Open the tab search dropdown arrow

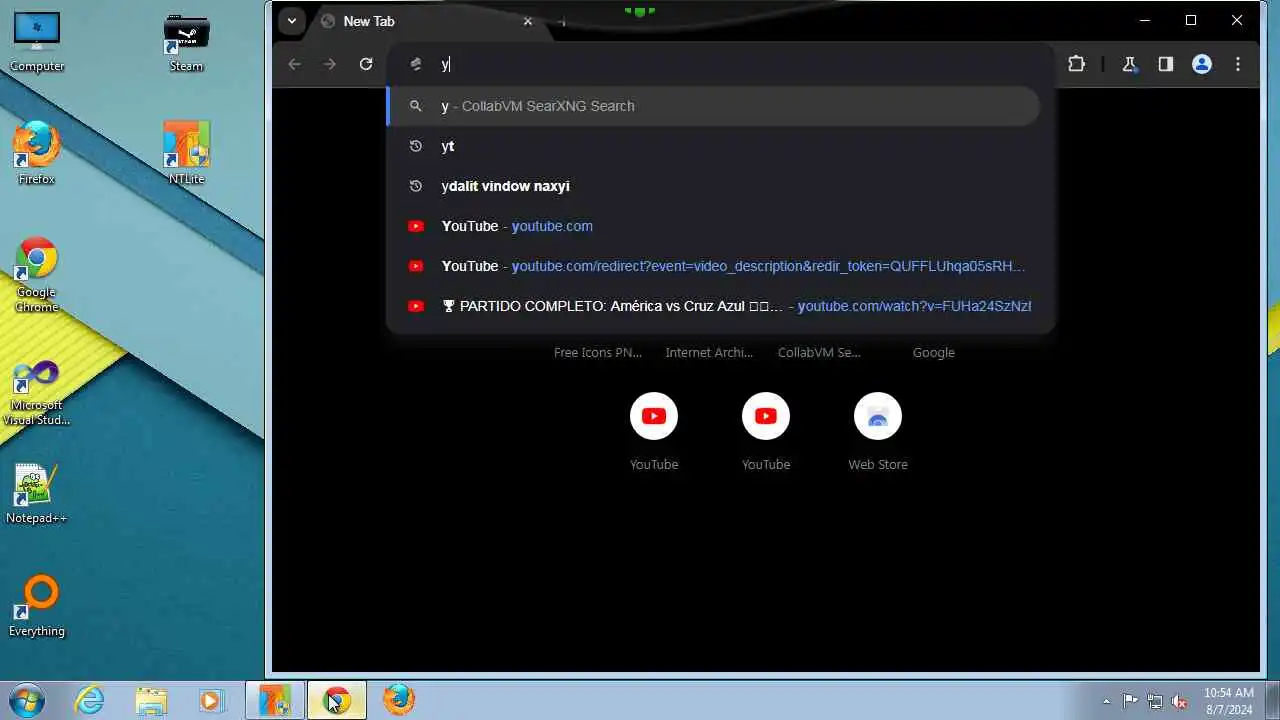point(291,21)
